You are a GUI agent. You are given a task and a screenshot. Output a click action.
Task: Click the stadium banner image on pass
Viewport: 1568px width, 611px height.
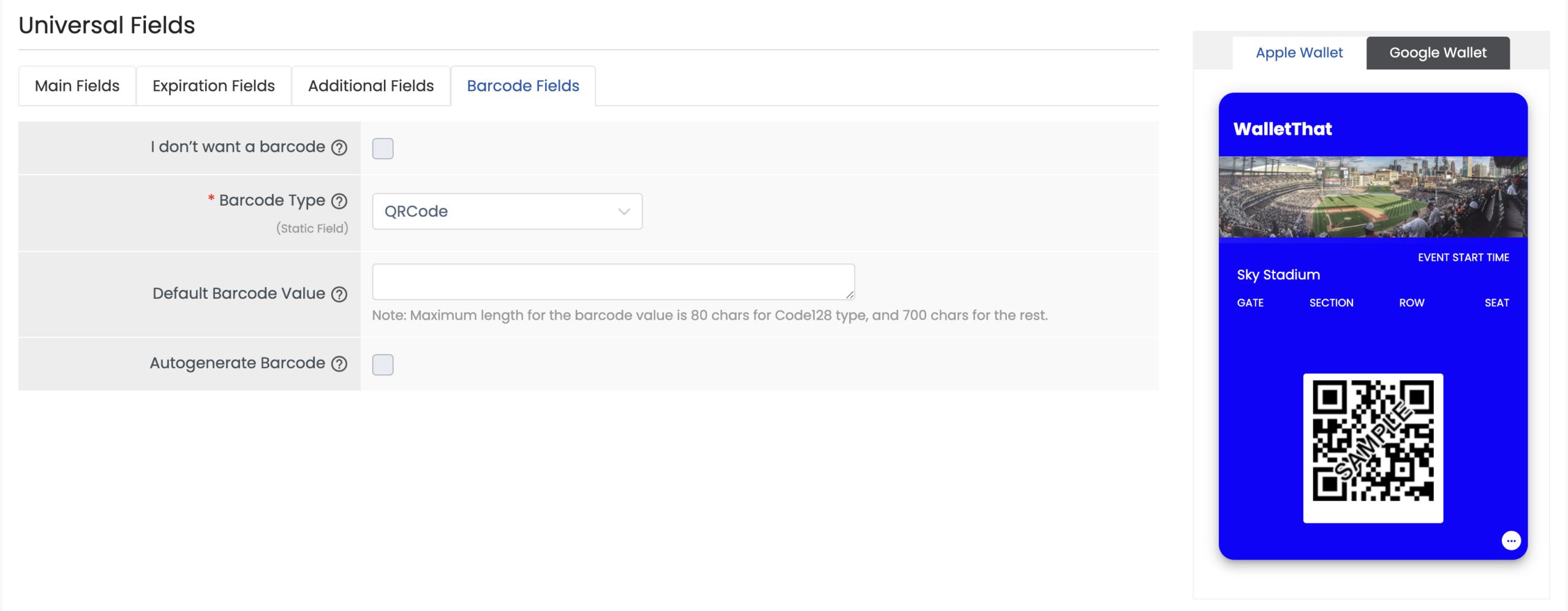(1373, 197)
